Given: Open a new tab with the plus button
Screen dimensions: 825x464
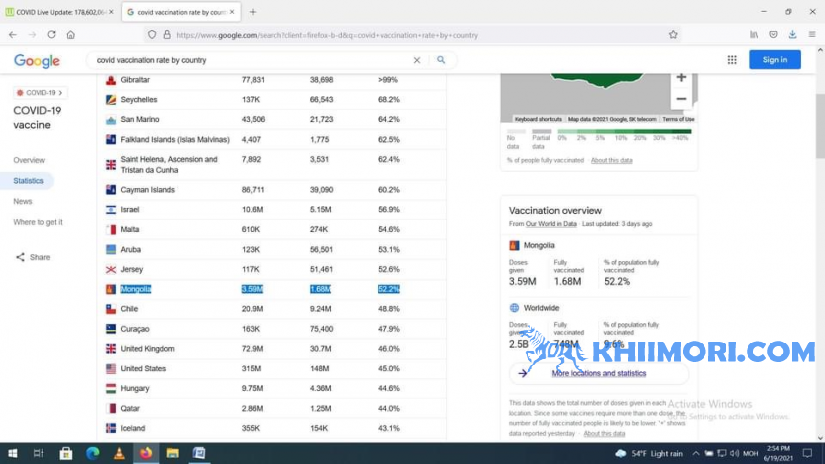Looking at the screenshot, I should click(x=253, y=12).
